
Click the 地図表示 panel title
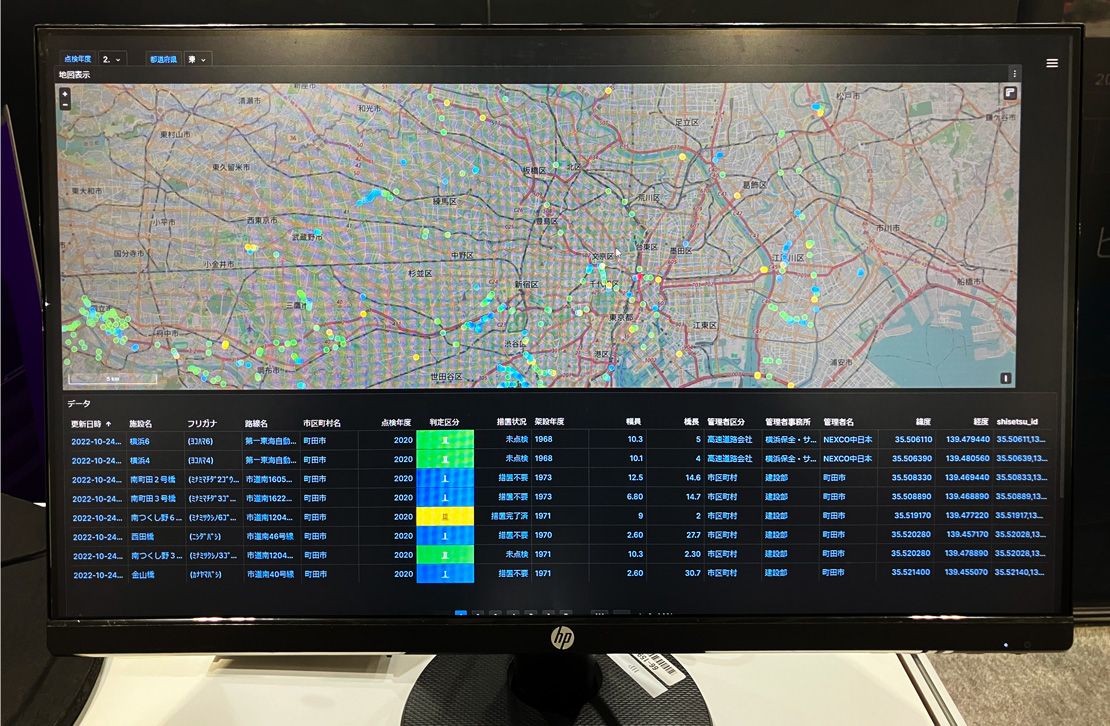pyautogui.click(x=75, y=74)
